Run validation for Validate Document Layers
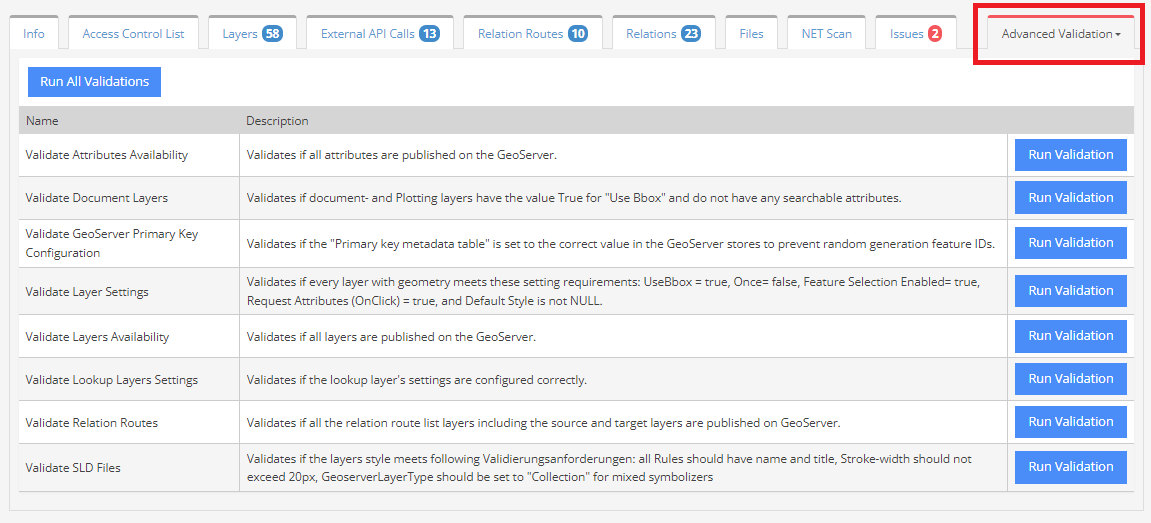The image size is (1151, 523). [1070, 198]
